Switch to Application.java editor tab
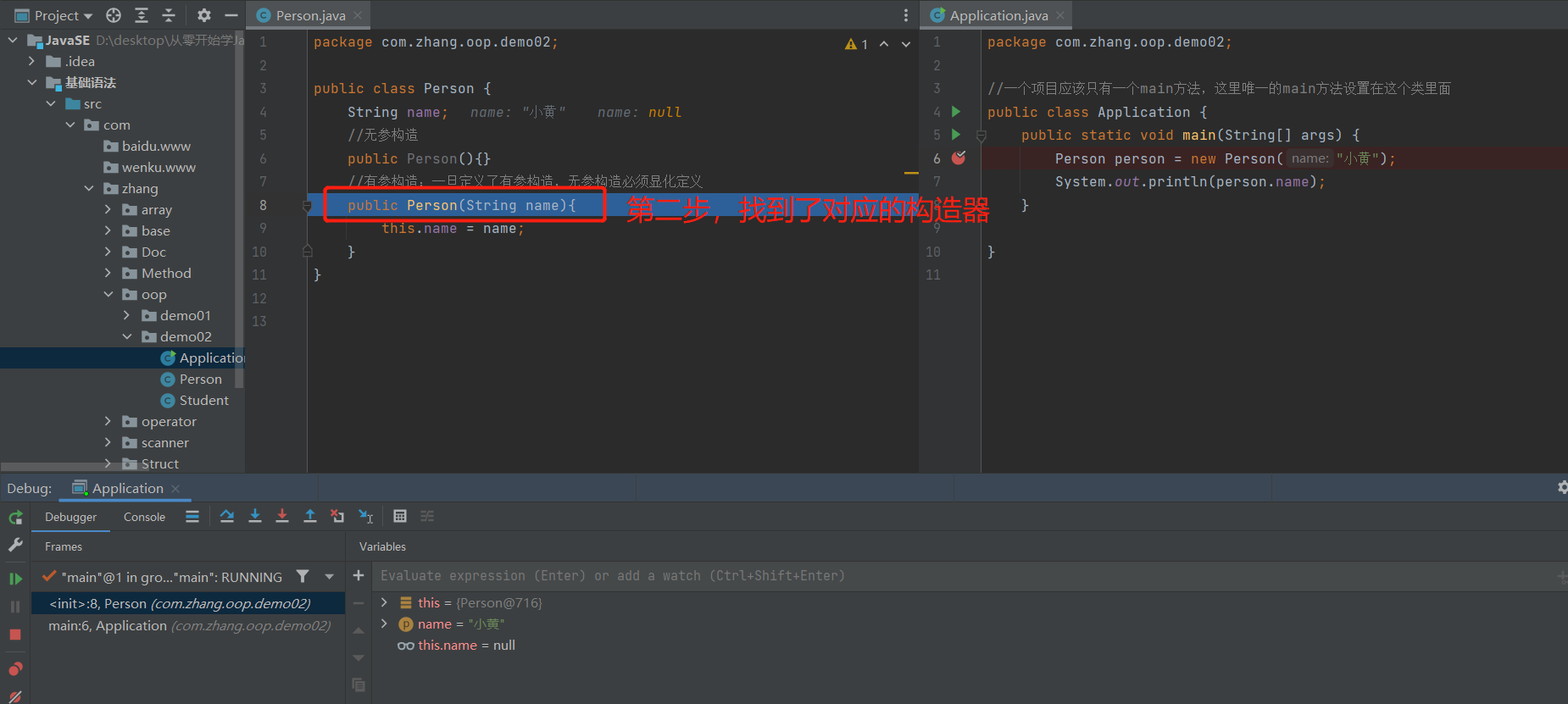The width and height of the screenshot is (1568, 704). coord(998,15)
